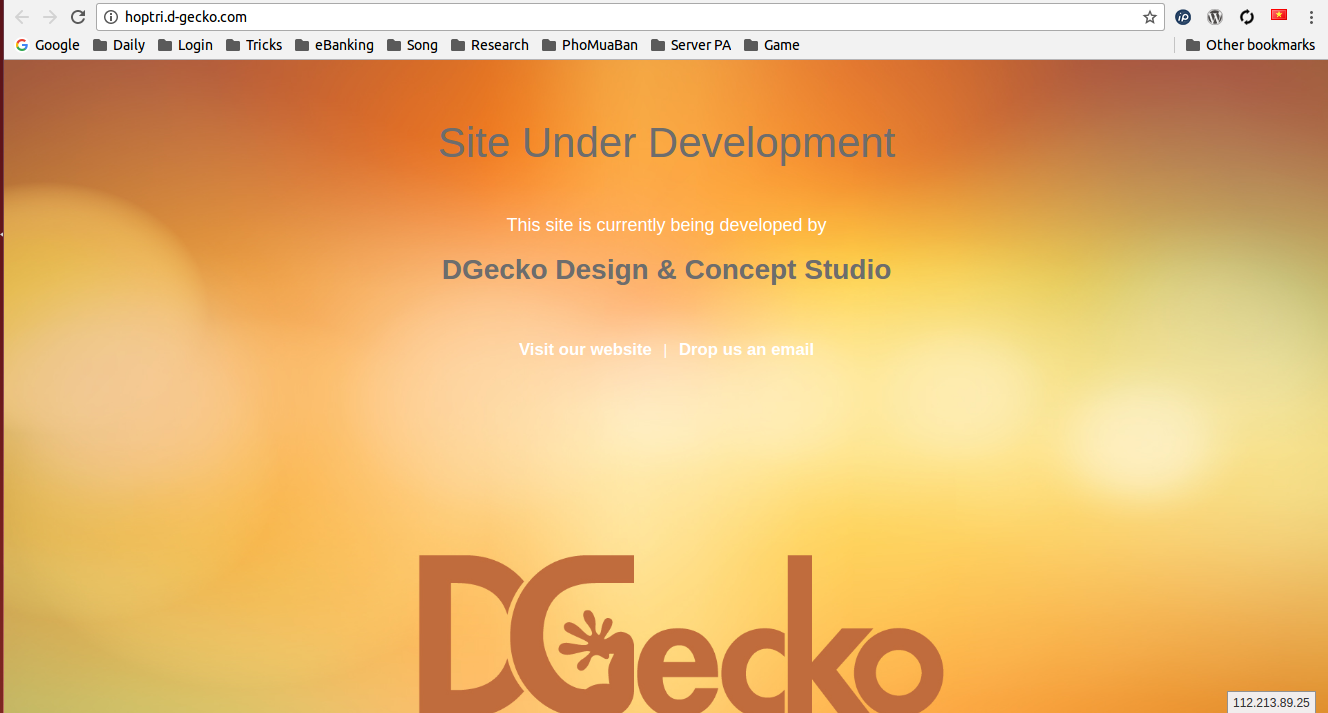Screen dimensions: 1328x713
Task: Open the PhoMuaBan bookmarks folder
Action: [590, 45]
